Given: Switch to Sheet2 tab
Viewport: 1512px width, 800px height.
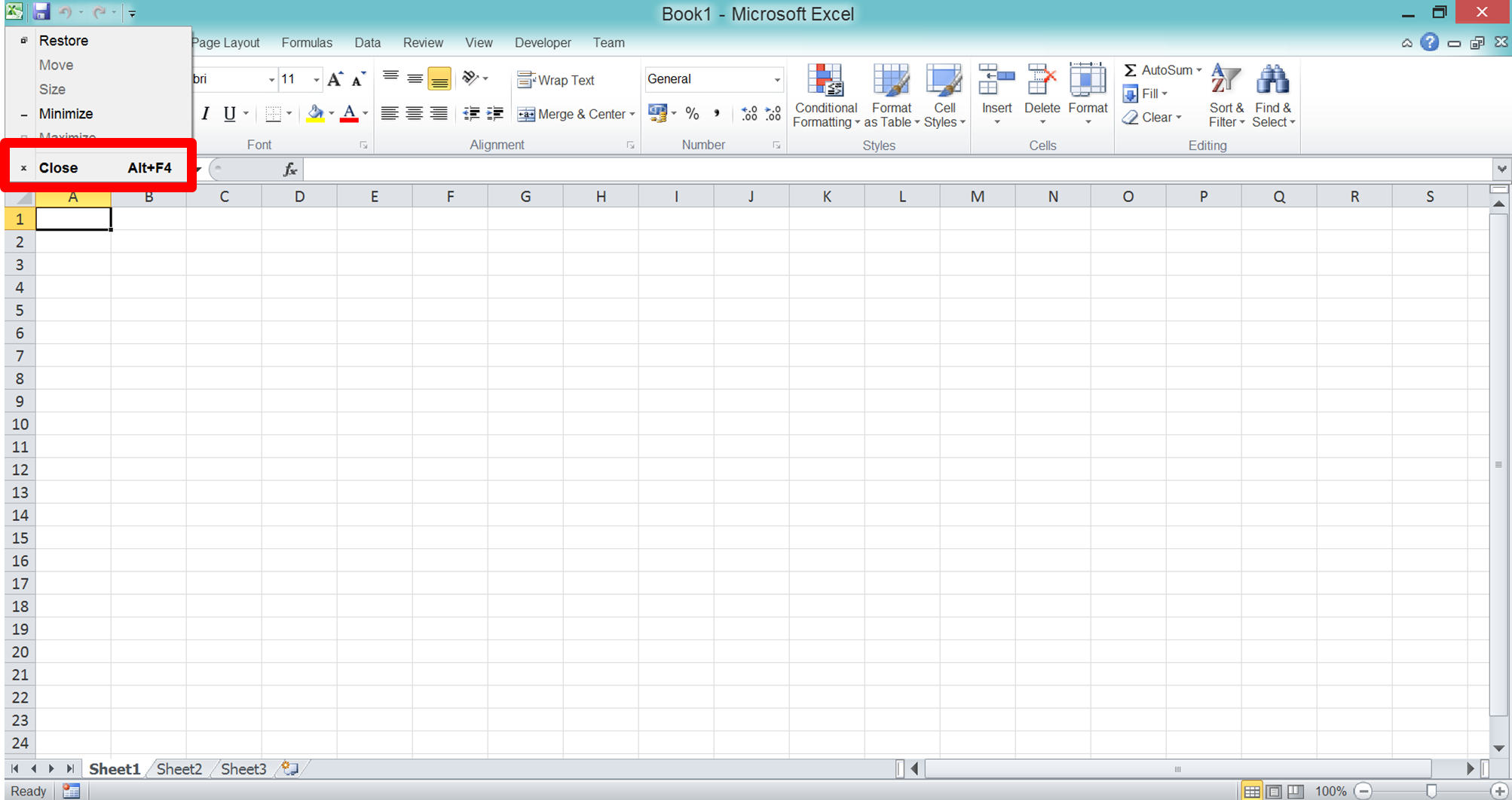Looking at the screenshot, I should (x=179, y=769).
